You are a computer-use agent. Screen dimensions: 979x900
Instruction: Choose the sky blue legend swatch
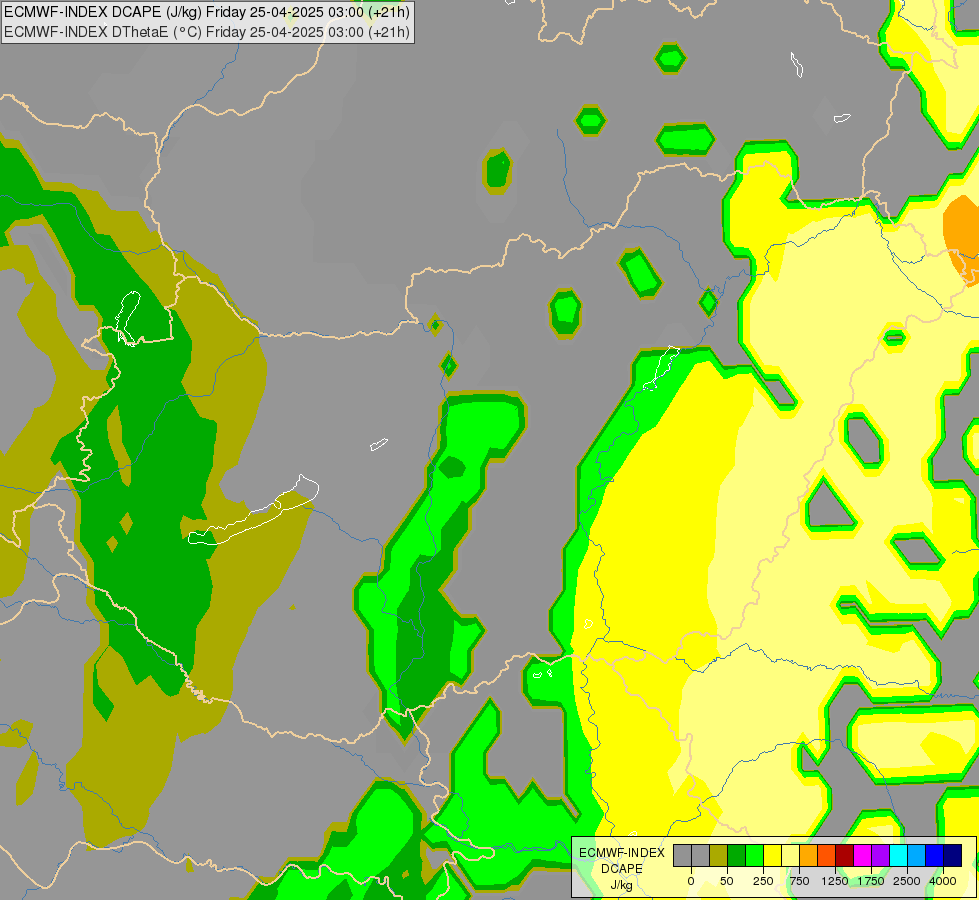click(917, 856)
